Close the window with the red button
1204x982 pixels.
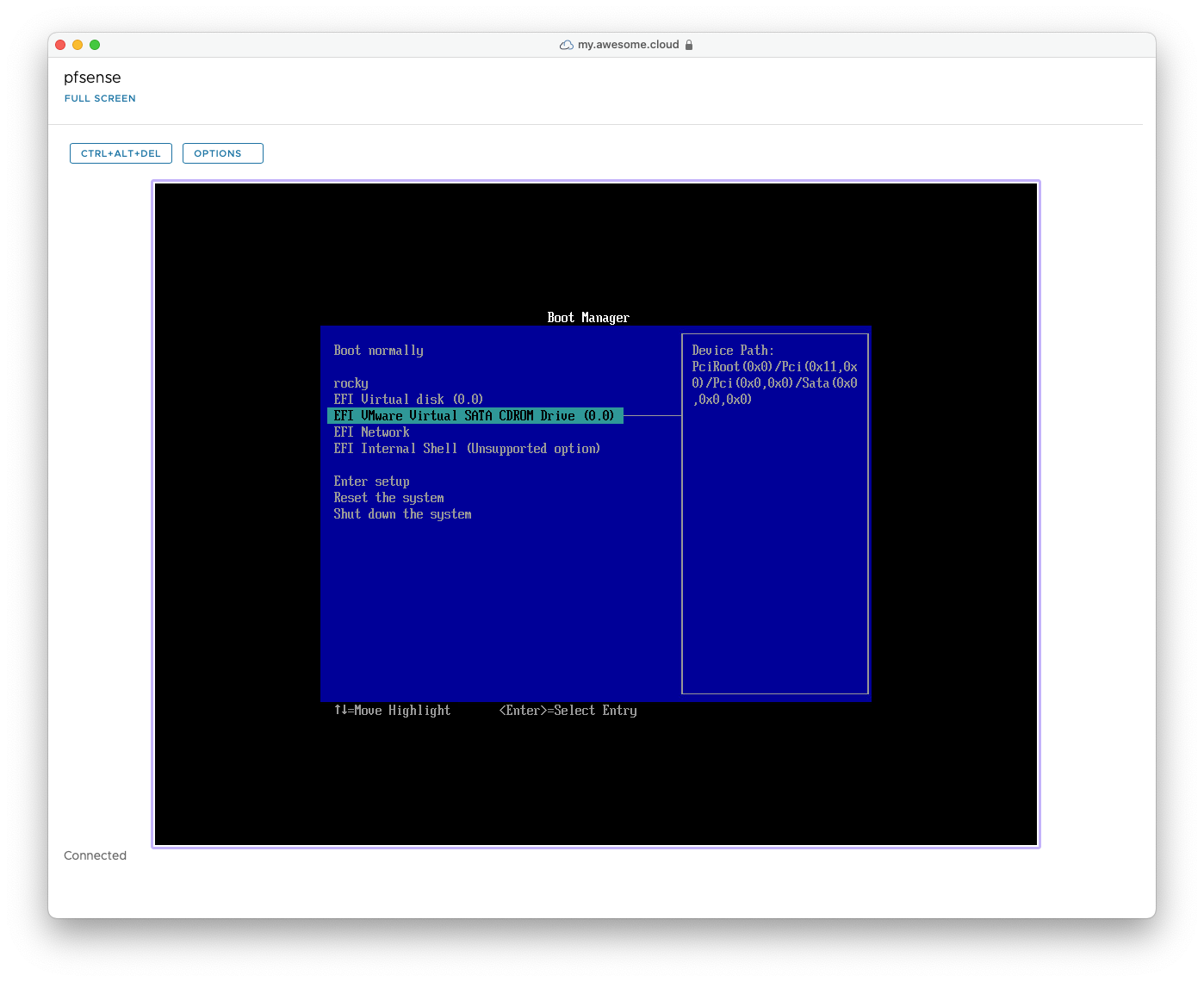pos(60,45)
